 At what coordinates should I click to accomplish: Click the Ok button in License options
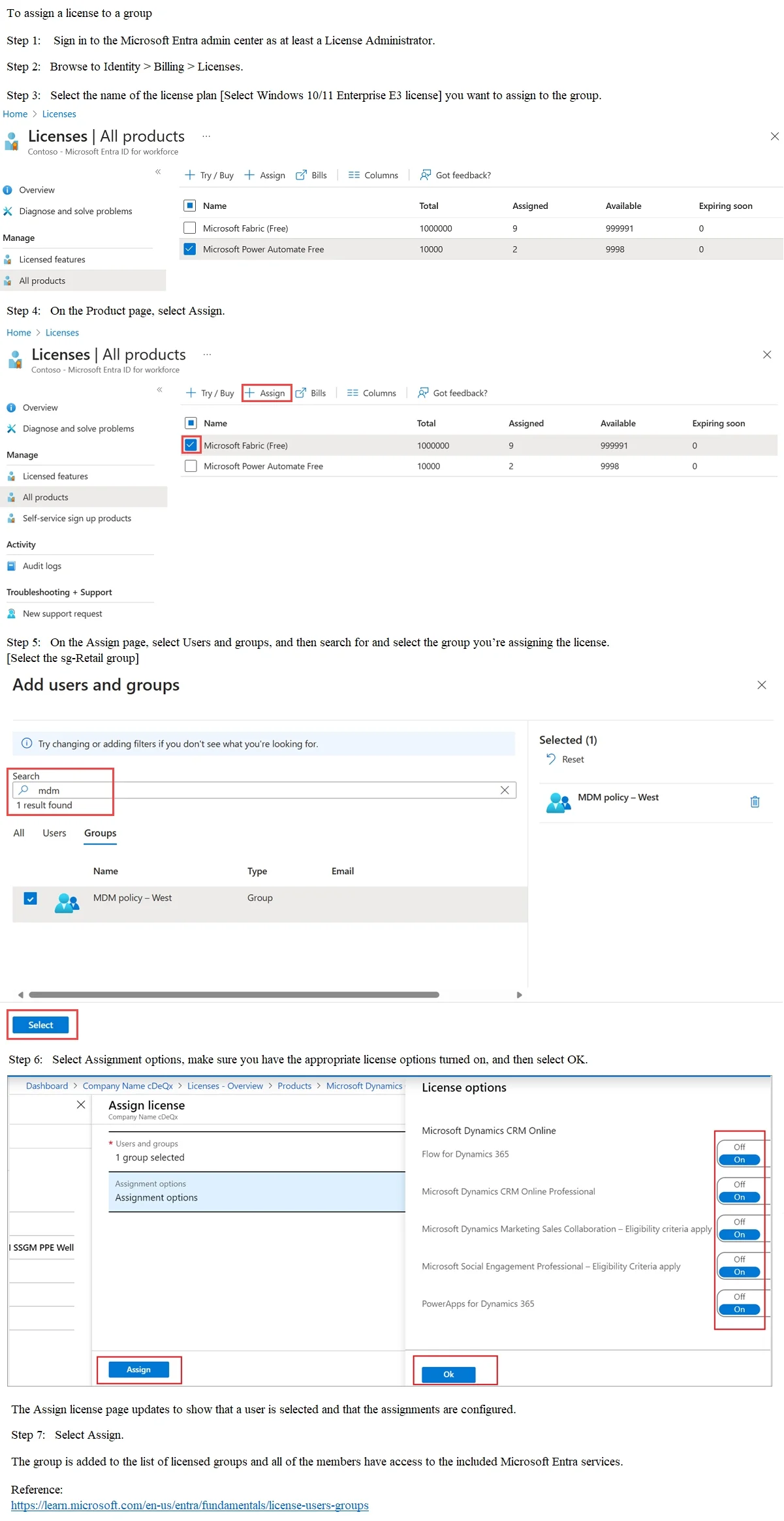coord(448,1374)
